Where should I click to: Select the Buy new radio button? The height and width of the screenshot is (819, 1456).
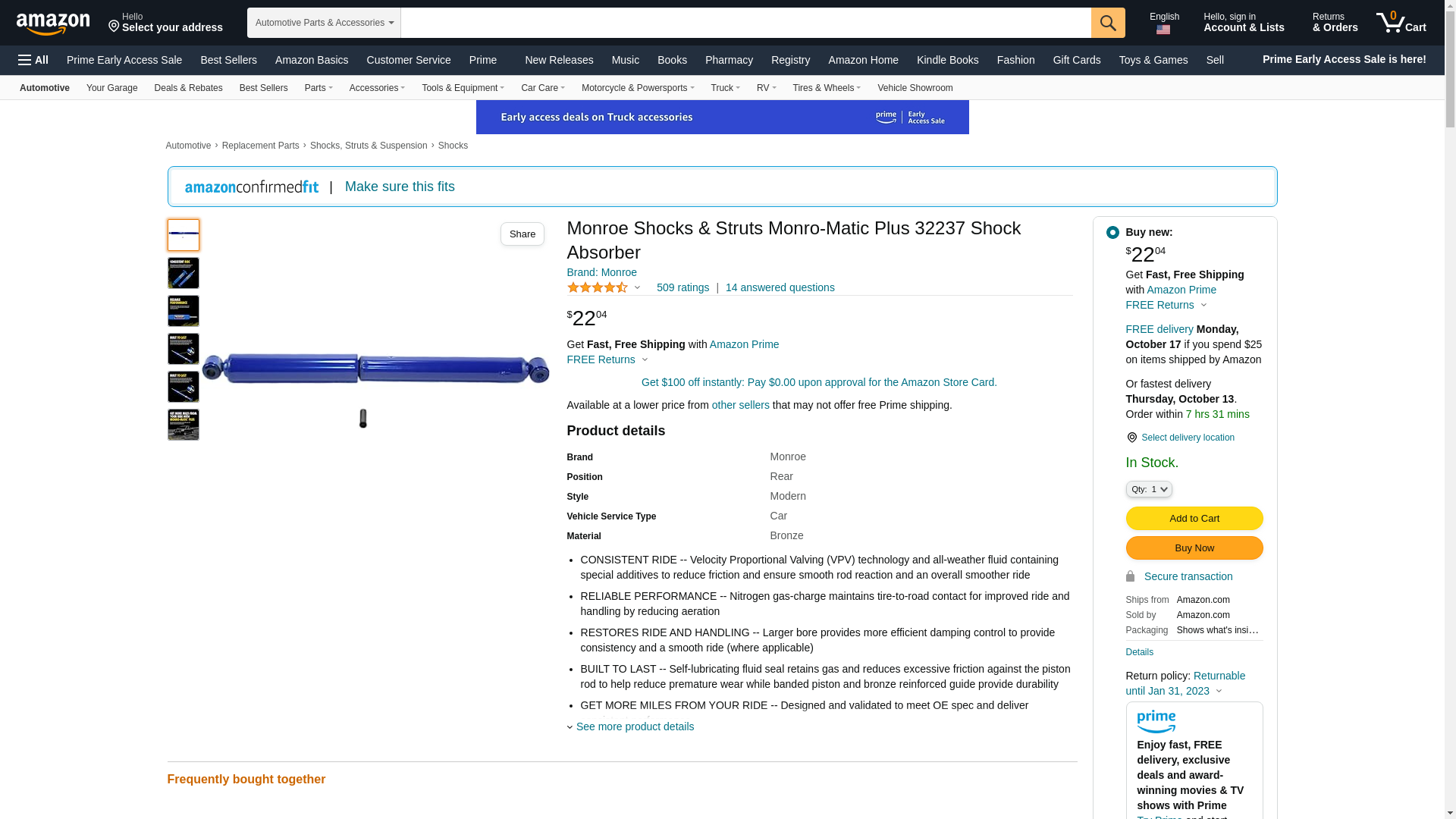[1112, 233]
